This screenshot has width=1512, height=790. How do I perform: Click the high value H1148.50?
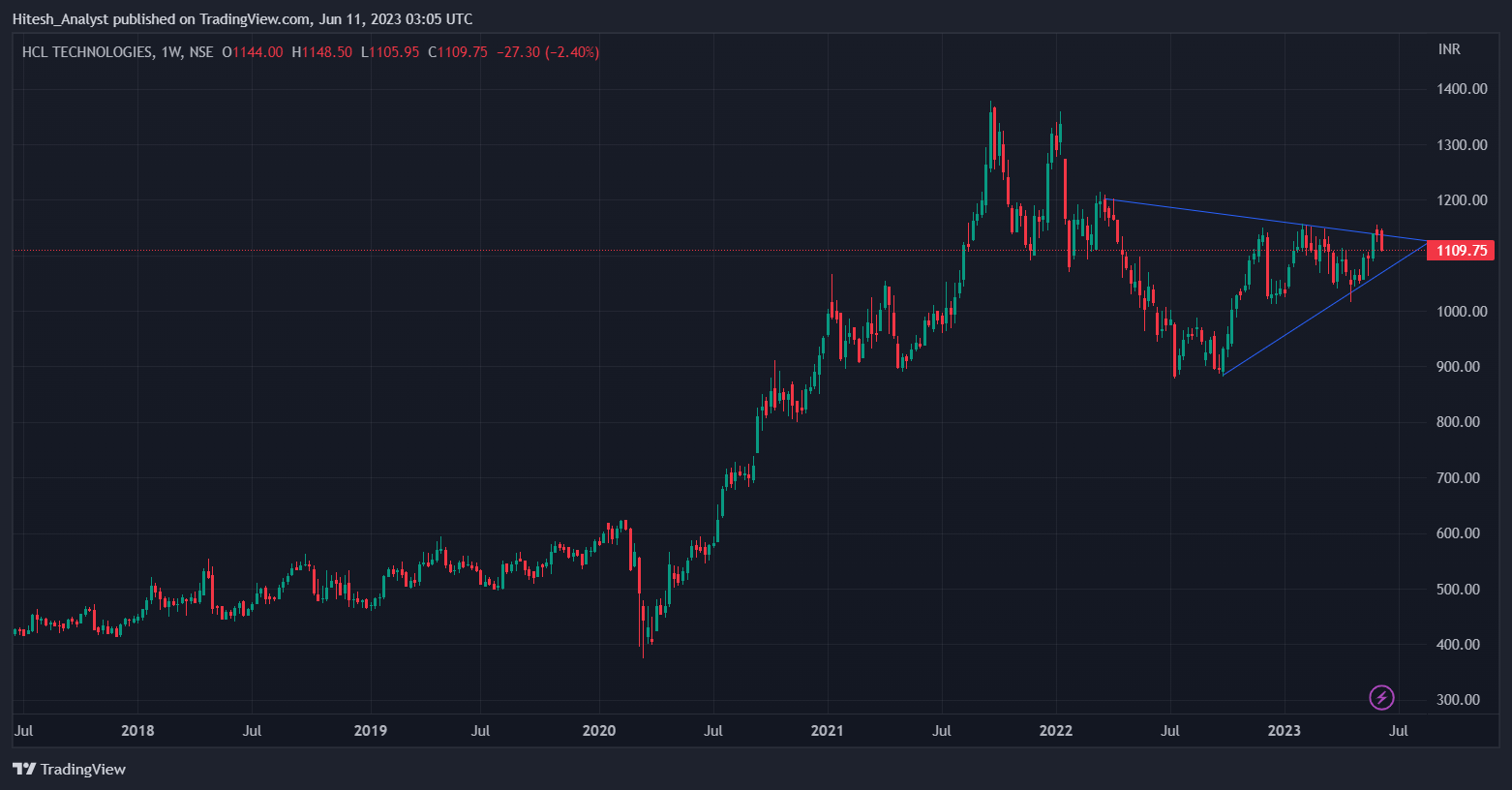coord(322,52)
